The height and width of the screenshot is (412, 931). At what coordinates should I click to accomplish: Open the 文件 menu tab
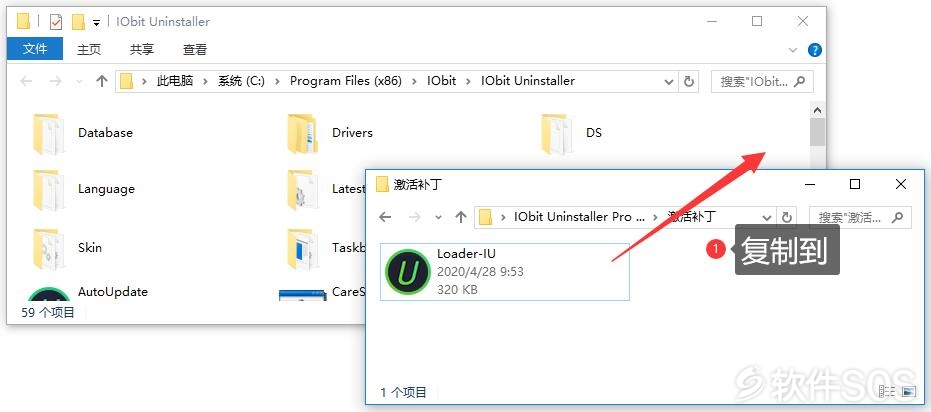[35, 49]
